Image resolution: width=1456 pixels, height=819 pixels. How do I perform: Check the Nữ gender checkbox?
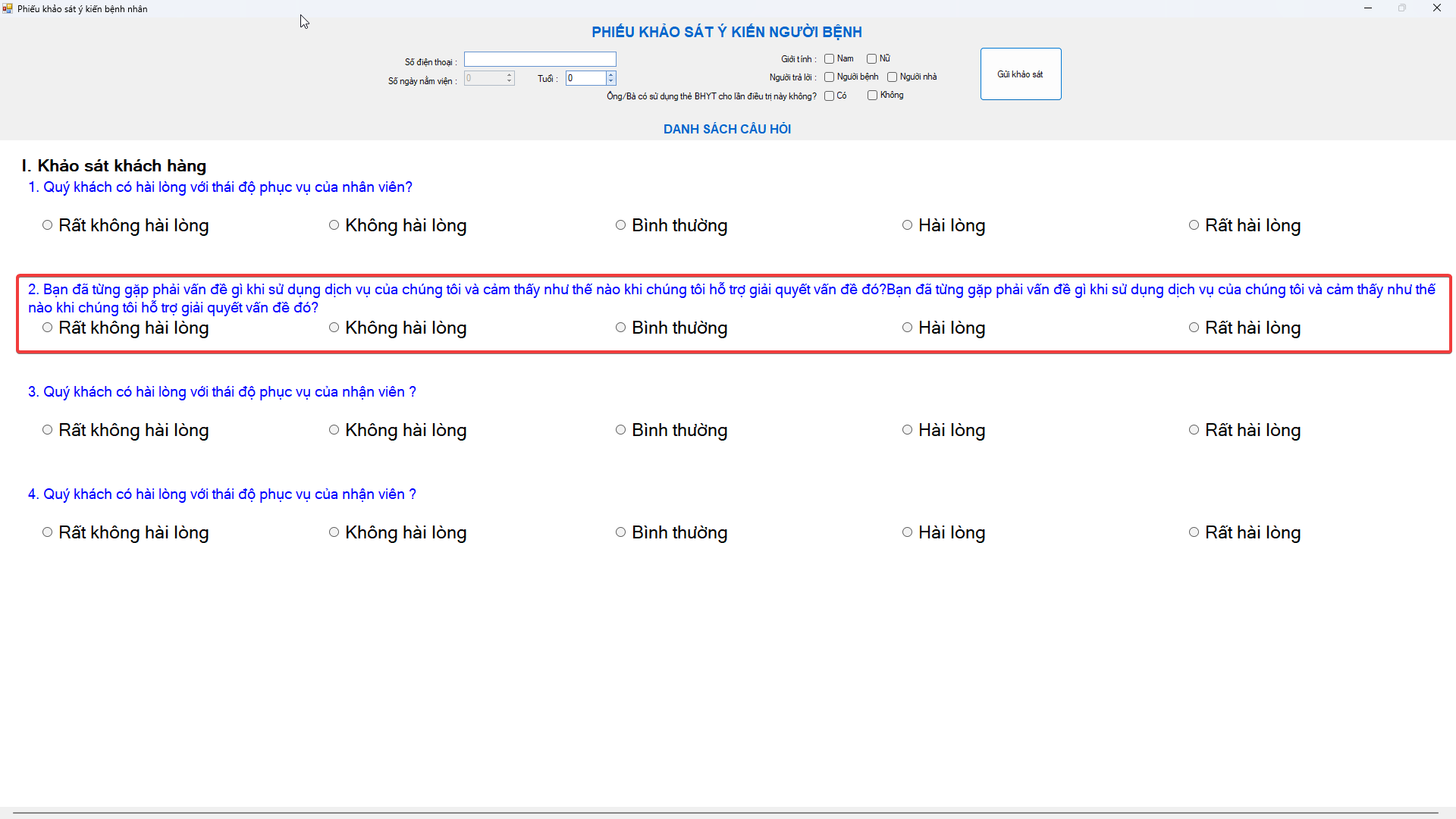(872, 59)
